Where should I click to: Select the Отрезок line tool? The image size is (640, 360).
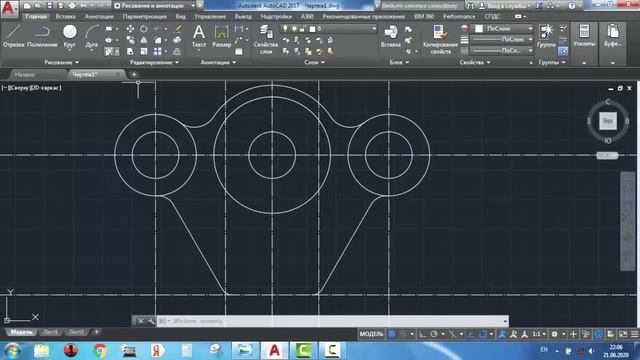point(14,36)
